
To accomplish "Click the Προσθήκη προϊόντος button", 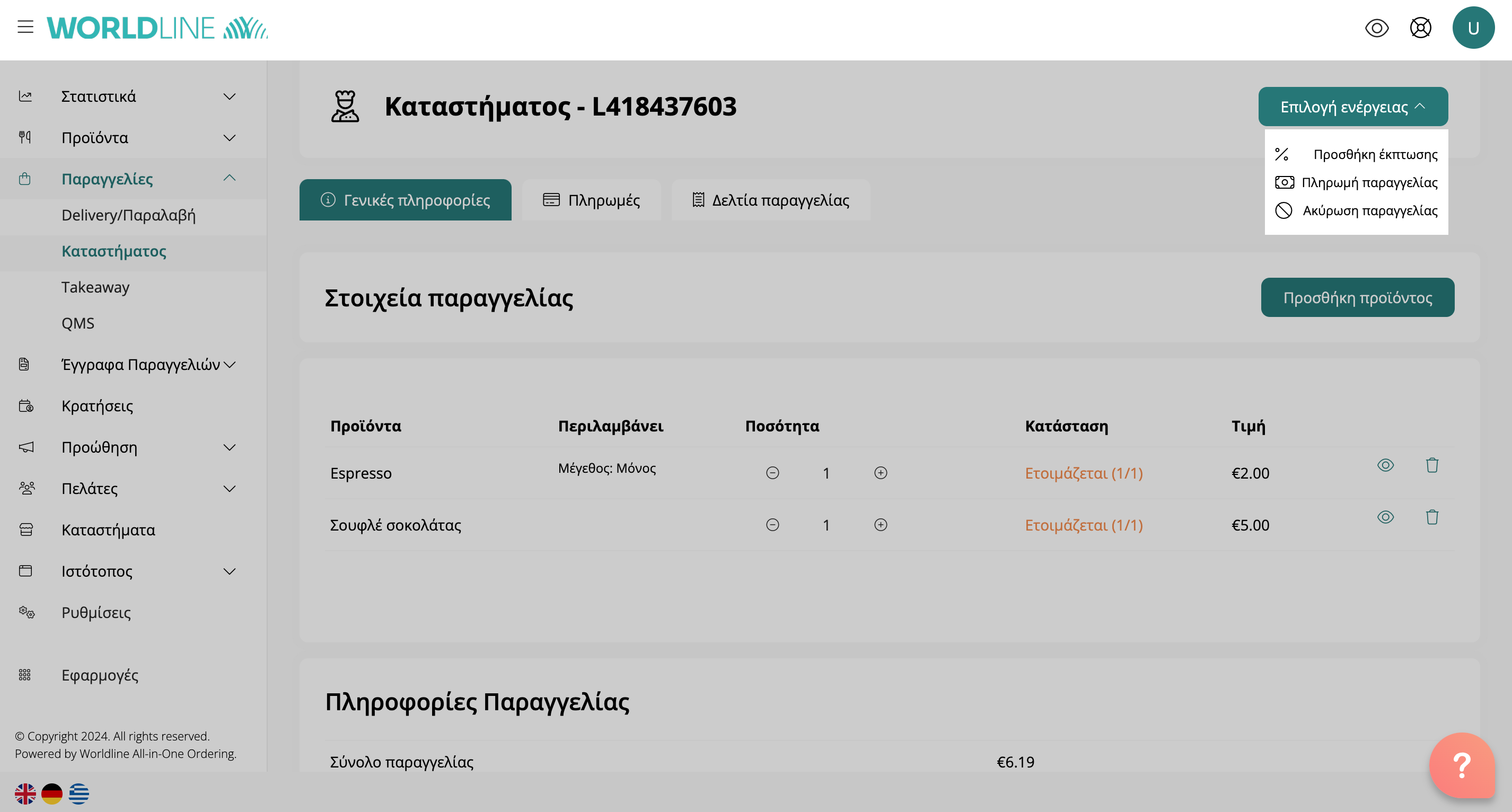I will 1357,297.
